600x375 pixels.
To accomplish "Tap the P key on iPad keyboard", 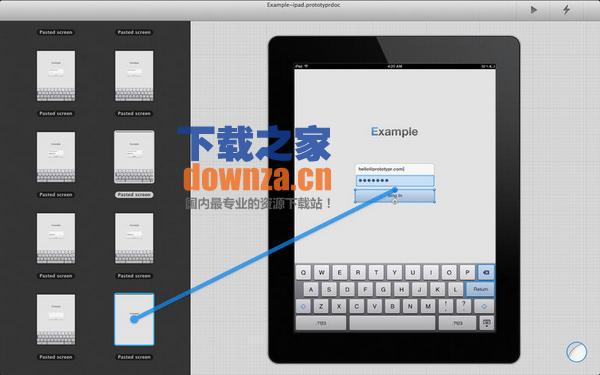I will (x=467, y=272).
